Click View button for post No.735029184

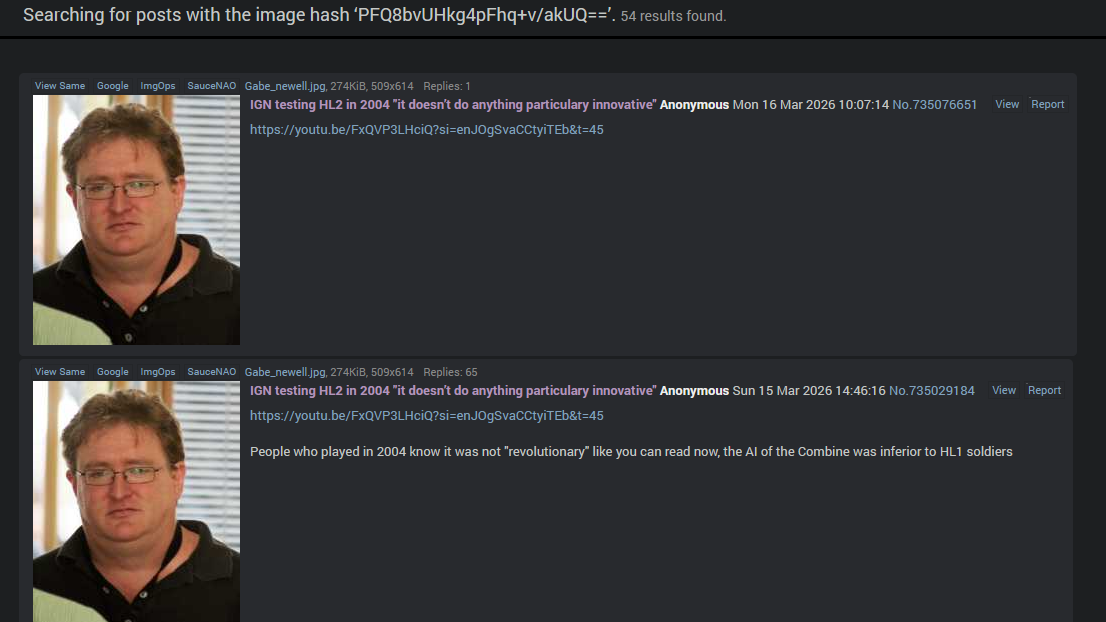(1004, 390)
